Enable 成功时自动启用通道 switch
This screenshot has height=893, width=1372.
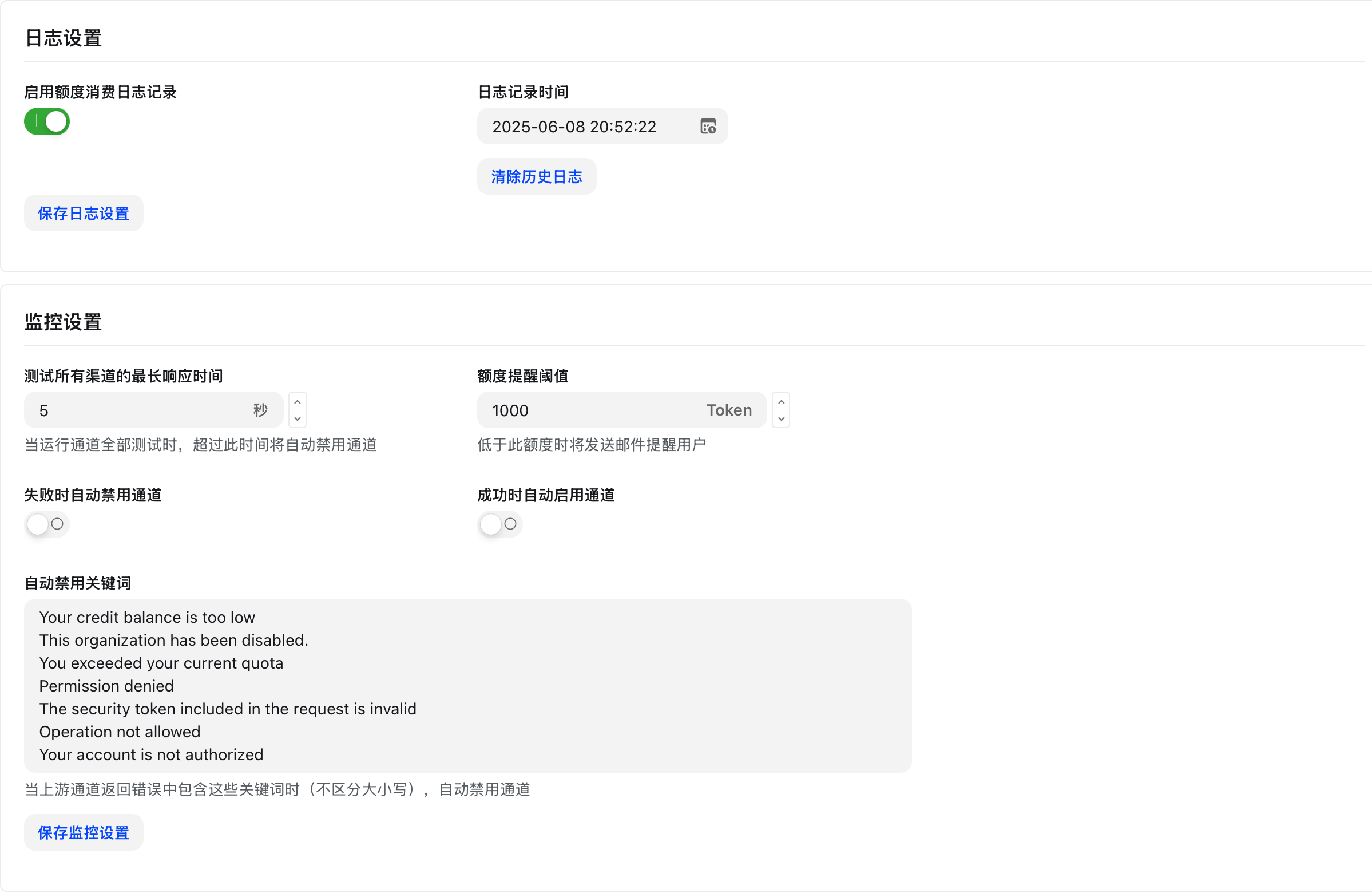(x=499, y=524)
